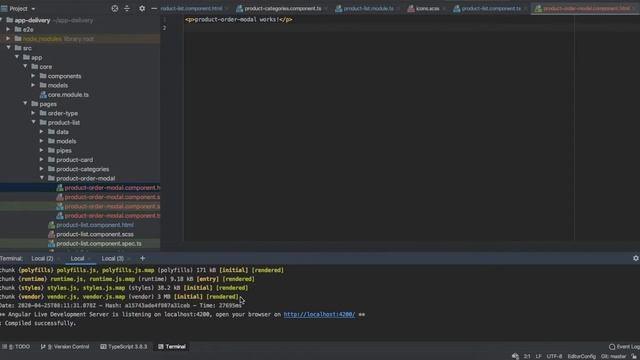Open the TODO tool window
640x360 pixels.
click(x=16, y=347)
